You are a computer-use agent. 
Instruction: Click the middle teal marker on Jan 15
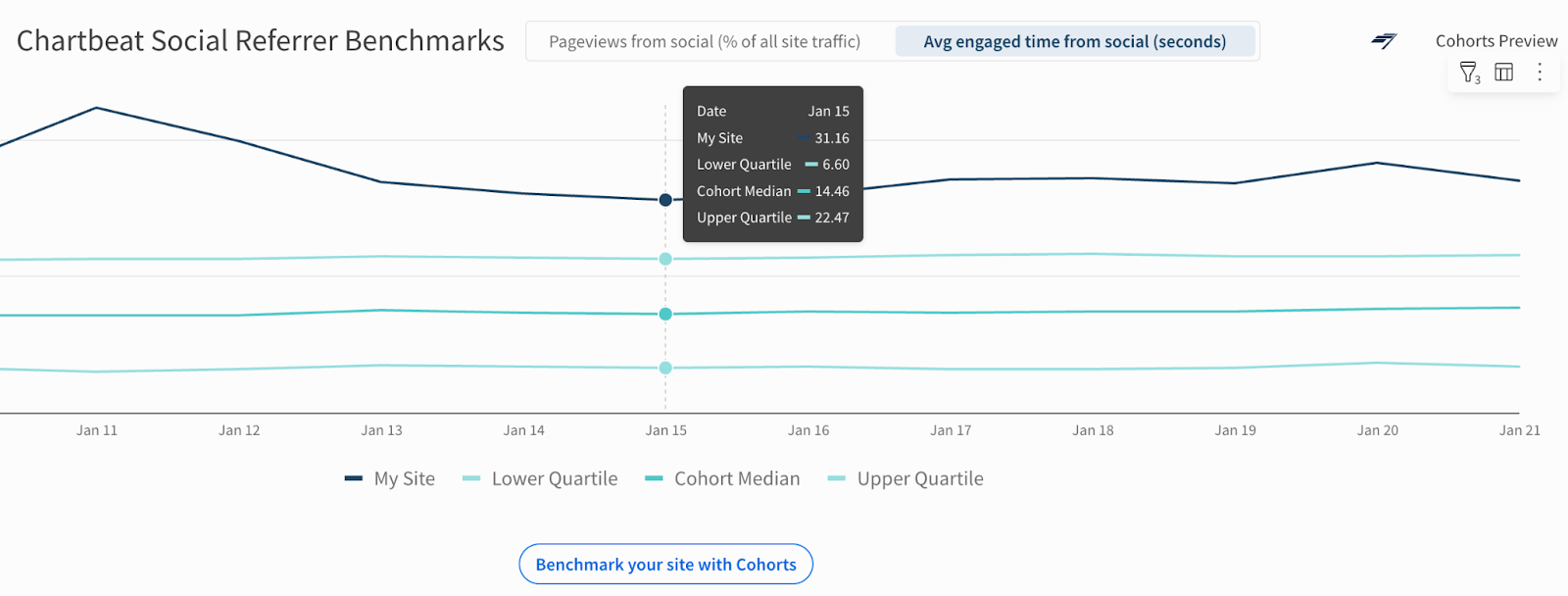(665, 314)
